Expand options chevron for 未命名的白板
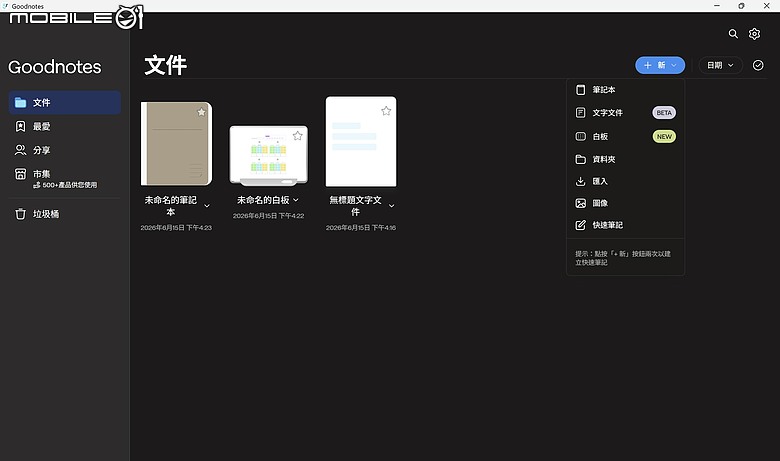This screenshot has width=780, height=461. pos(295,200)
